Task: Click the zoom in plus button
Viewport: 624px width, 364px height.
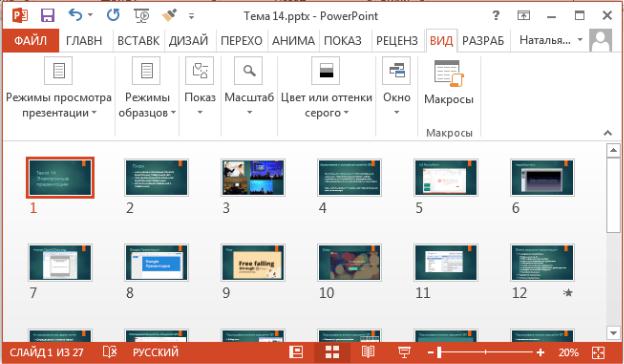Action: (540, 352)
